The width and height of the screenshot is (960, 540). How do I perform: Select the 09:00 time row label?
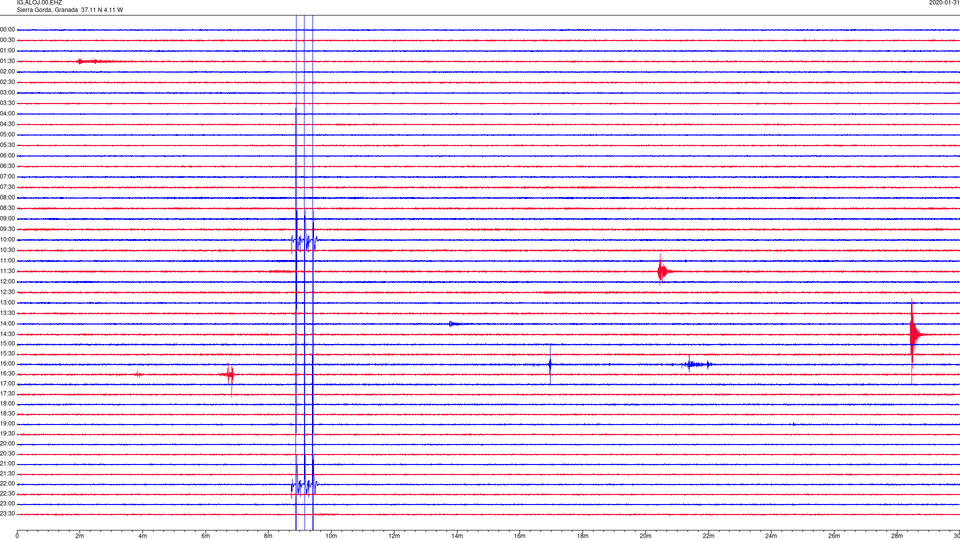7,219
